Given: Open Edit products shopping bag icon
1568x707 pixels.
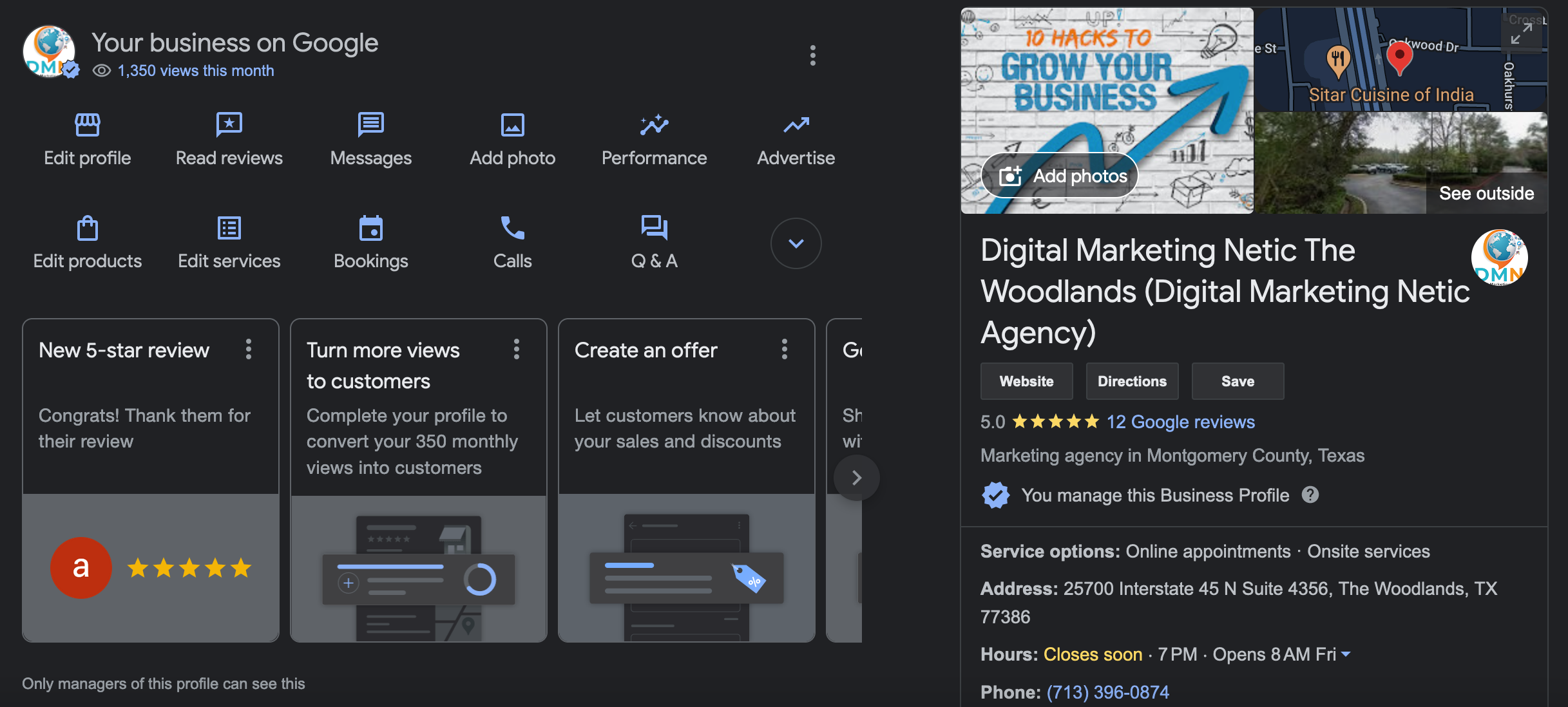Looking at the screenshot, I should pos(88,228).
